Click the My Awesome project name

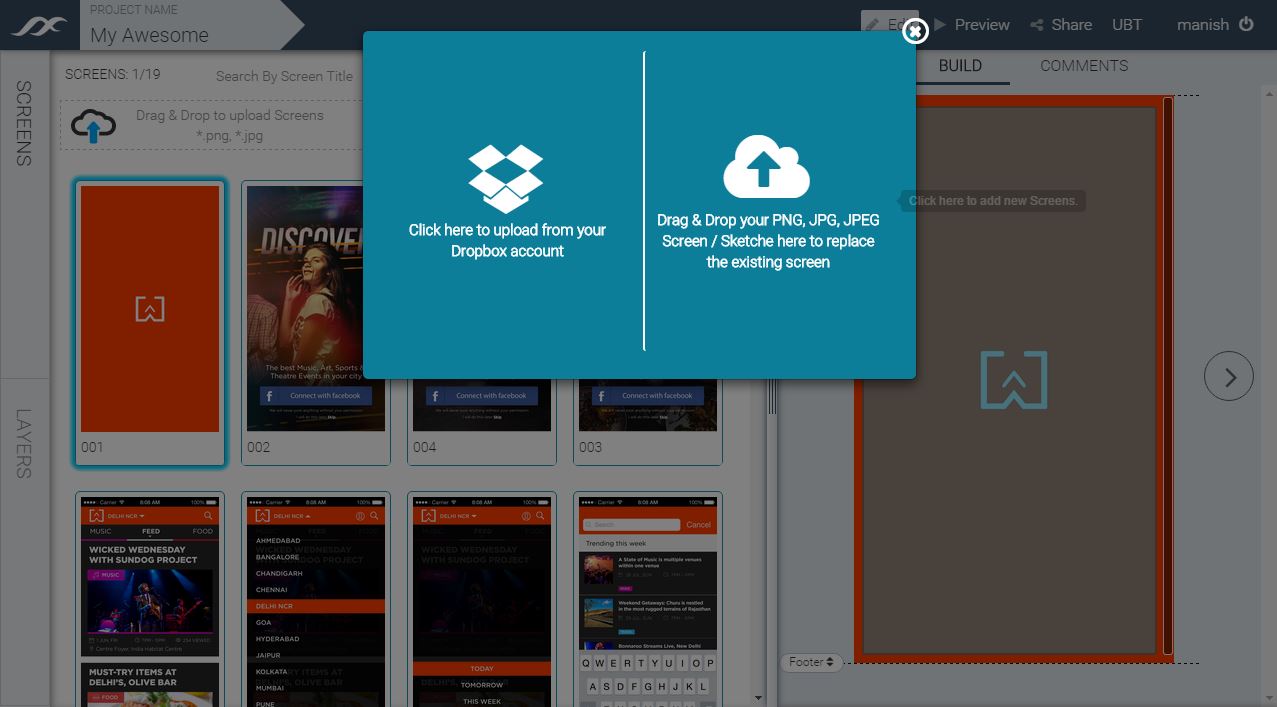coord(149,35)
